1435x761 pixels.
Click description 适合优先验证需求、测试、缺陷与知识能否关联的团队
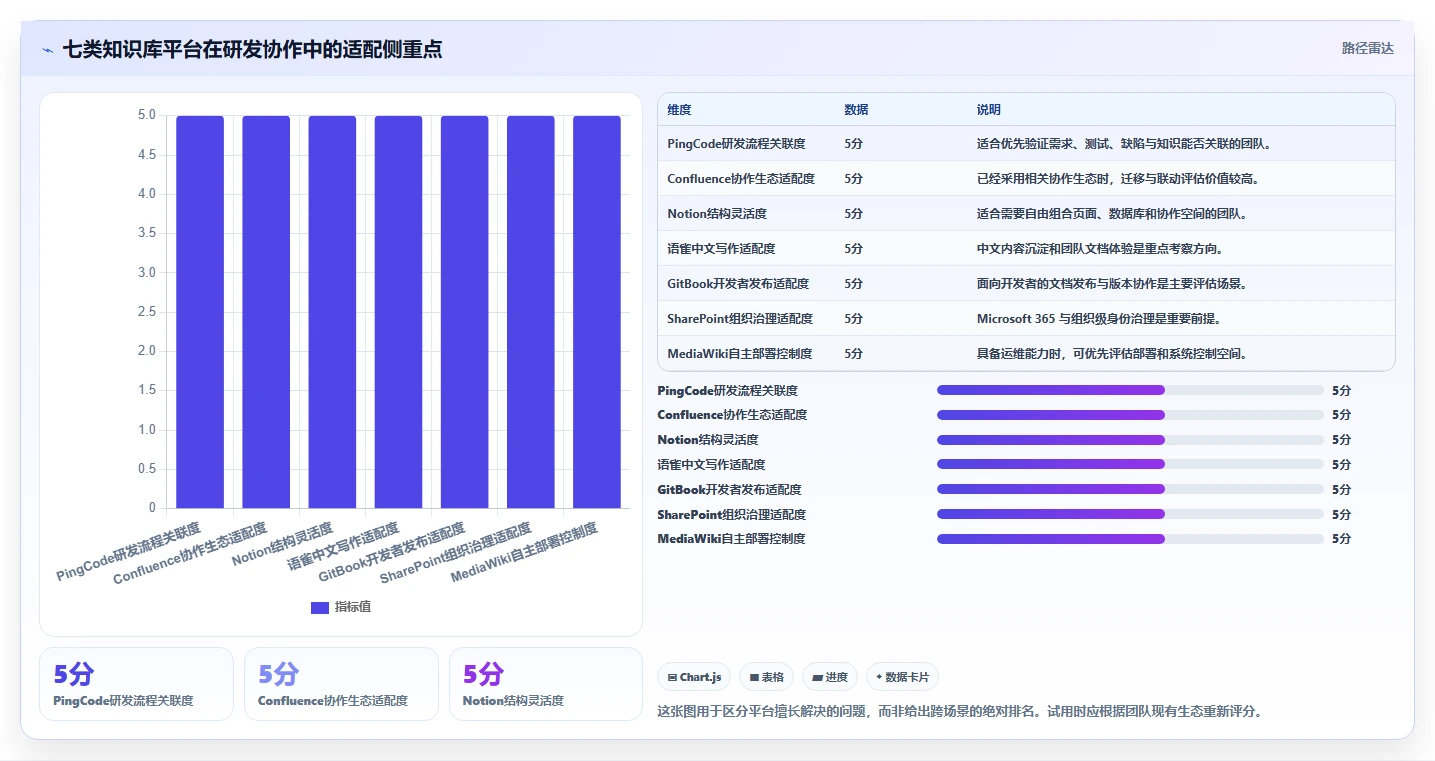pos(1124,144)
